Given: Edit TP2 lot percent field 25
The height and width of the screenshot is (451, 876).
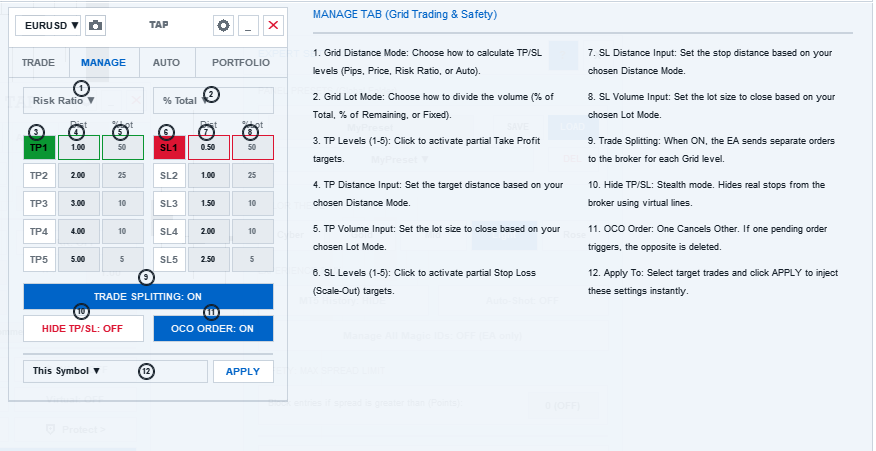Looking at the screenshot, I should coord(123,175).
